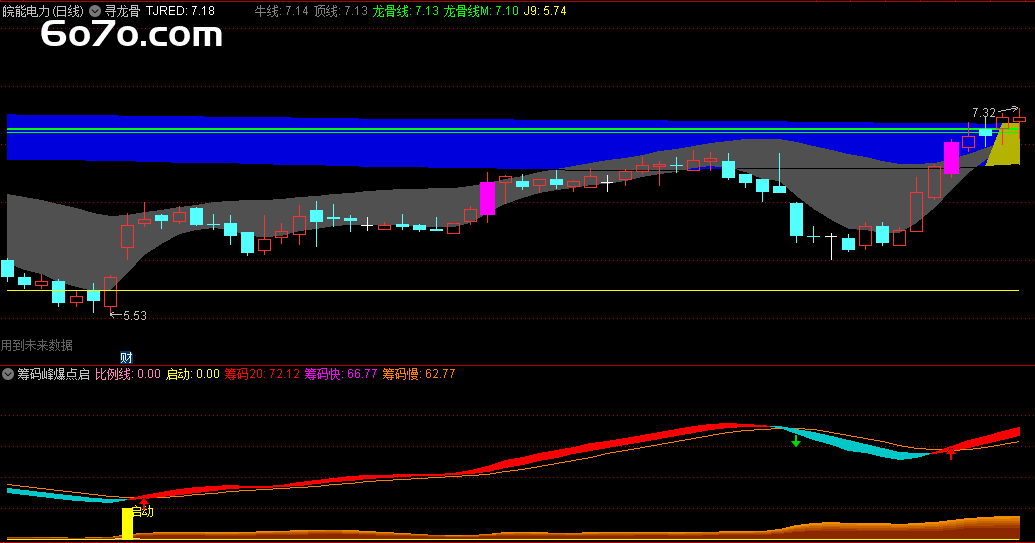
Task: Click the stock title 皖能电力(日线)
Action: tap(44, 11)
